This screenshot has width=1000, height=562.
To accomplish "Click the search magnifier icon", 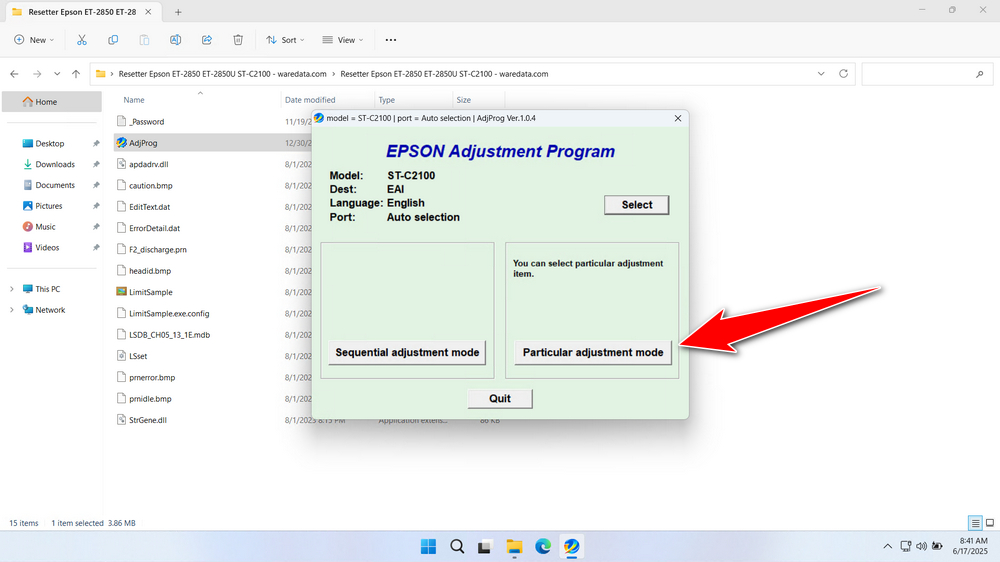I will 980,74.
